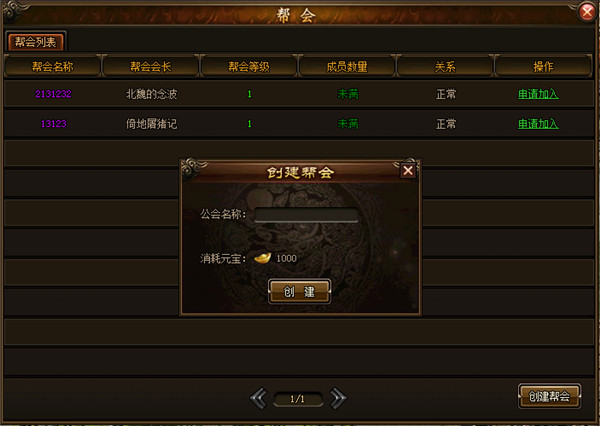The height and width of the screenshot is (426, 600).
Task: Select guild leader 倚地屠猪记
Action: pyautogui.click(x=152, y=124)
